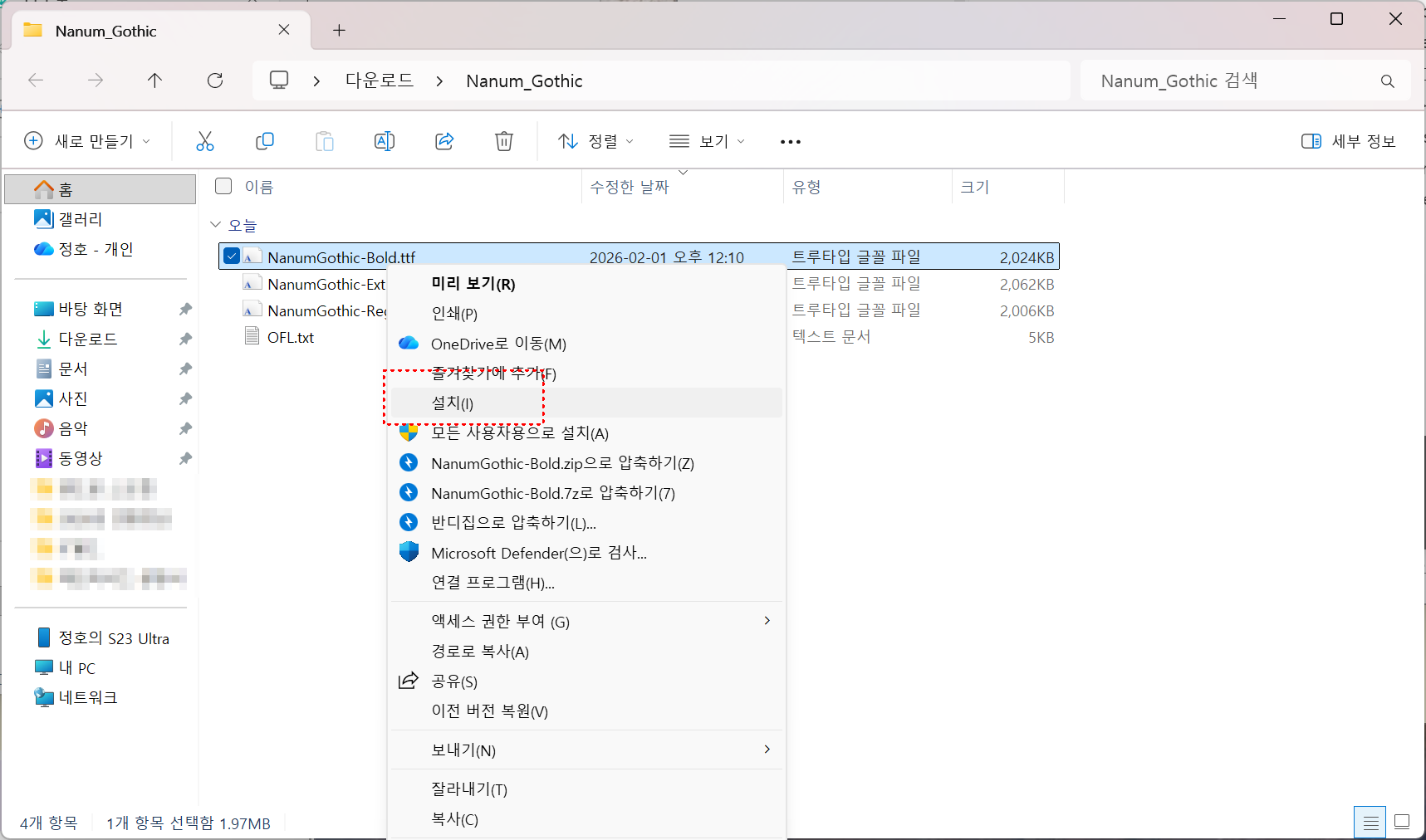
Task: Open 문서 in the sidebar
Action: [x=61, y=369]
